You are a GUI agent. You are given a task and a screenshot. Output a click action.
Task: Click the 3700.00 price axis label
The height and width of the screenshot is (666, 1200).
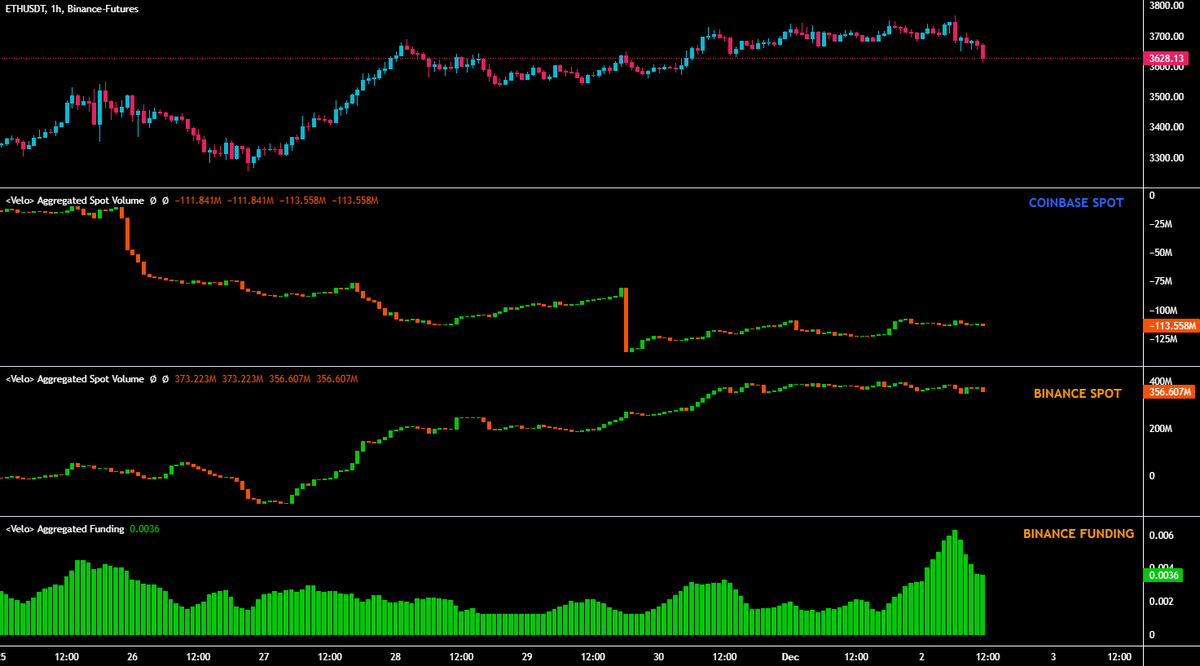pyautogui.click(x=1168, y=37)
